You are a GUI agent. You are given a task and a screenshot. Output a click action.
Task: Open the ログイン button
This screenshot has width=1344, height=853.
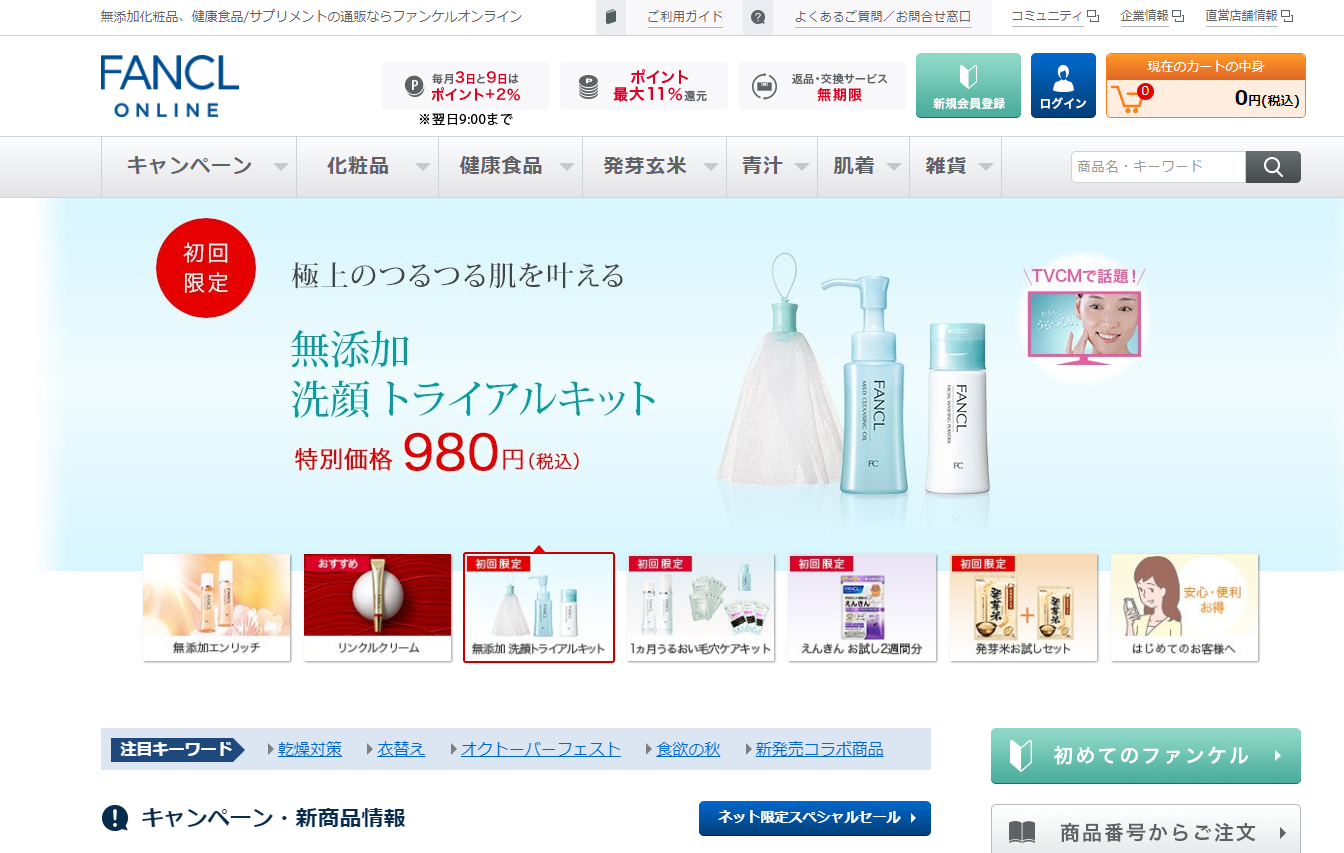coord(1063,86)
